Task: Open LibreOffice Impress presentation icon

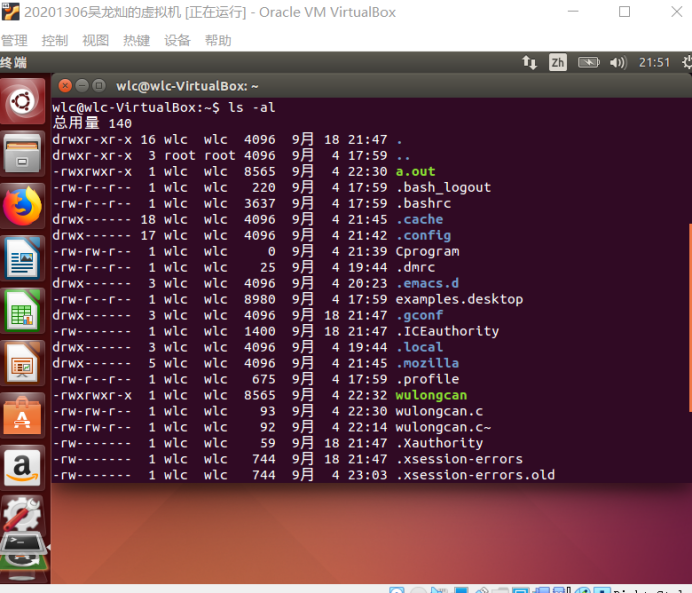Action: (23, 364)
